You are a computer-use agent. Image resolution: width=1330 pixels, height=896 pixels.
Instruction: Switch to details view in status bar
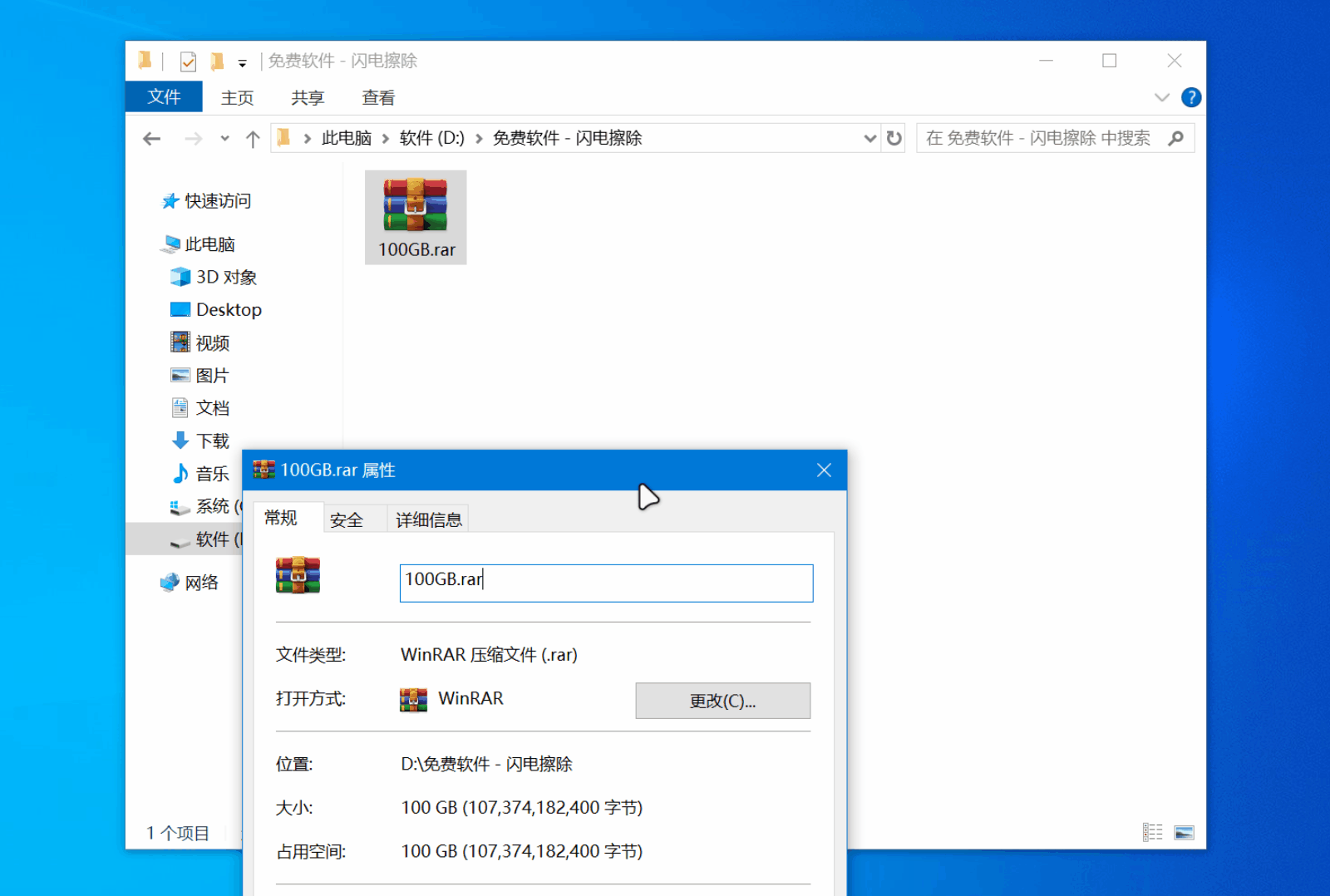coord(1153,831)
